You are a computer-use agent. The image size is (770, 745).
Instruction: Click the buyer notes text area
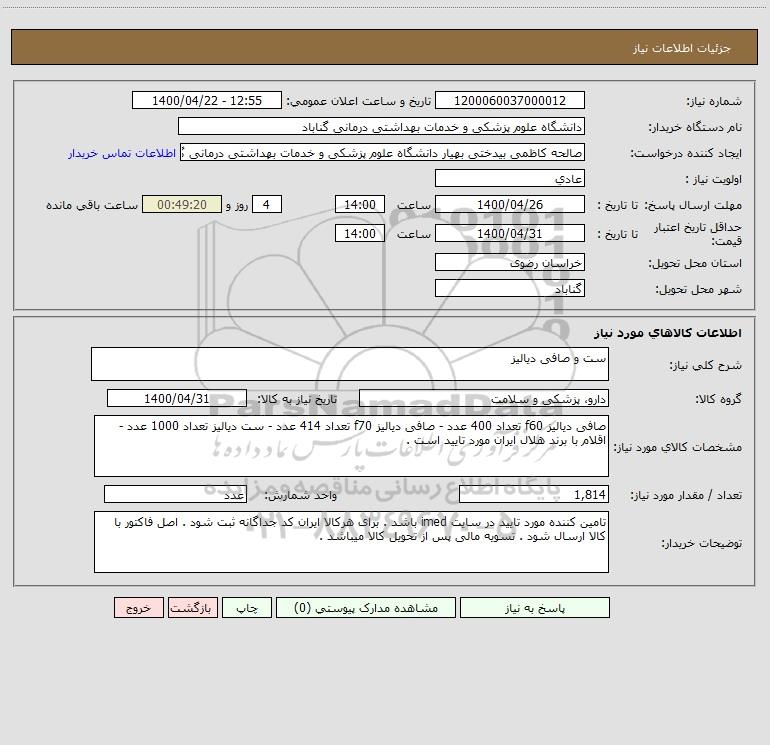(x=351, y=542)
